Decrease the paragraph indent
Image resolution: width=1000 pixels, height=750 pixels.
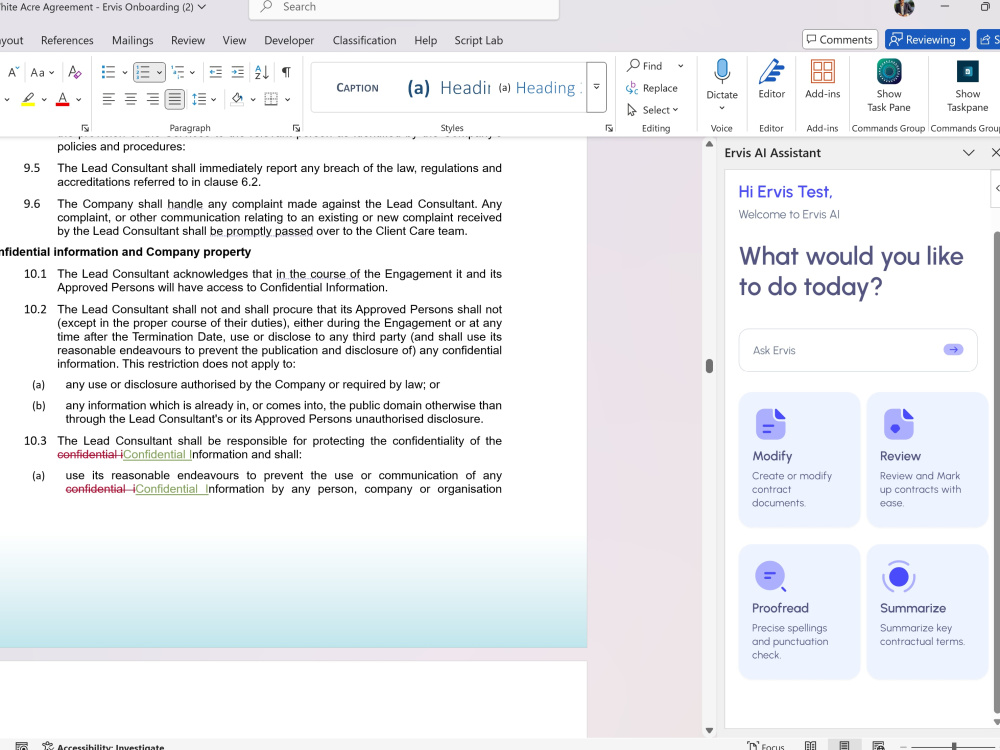(x=216, y=72)
